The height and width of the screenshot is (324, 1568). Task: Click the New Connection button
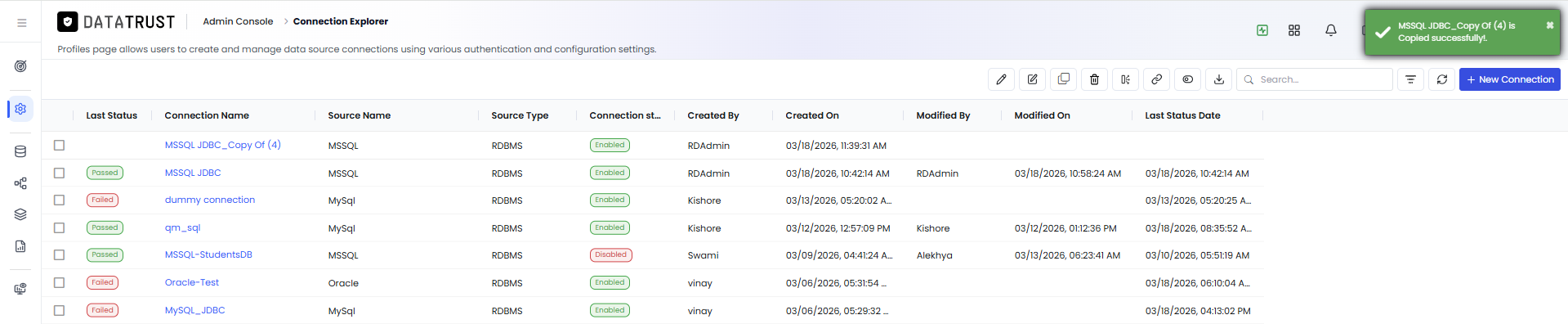tap(1510, 79)
